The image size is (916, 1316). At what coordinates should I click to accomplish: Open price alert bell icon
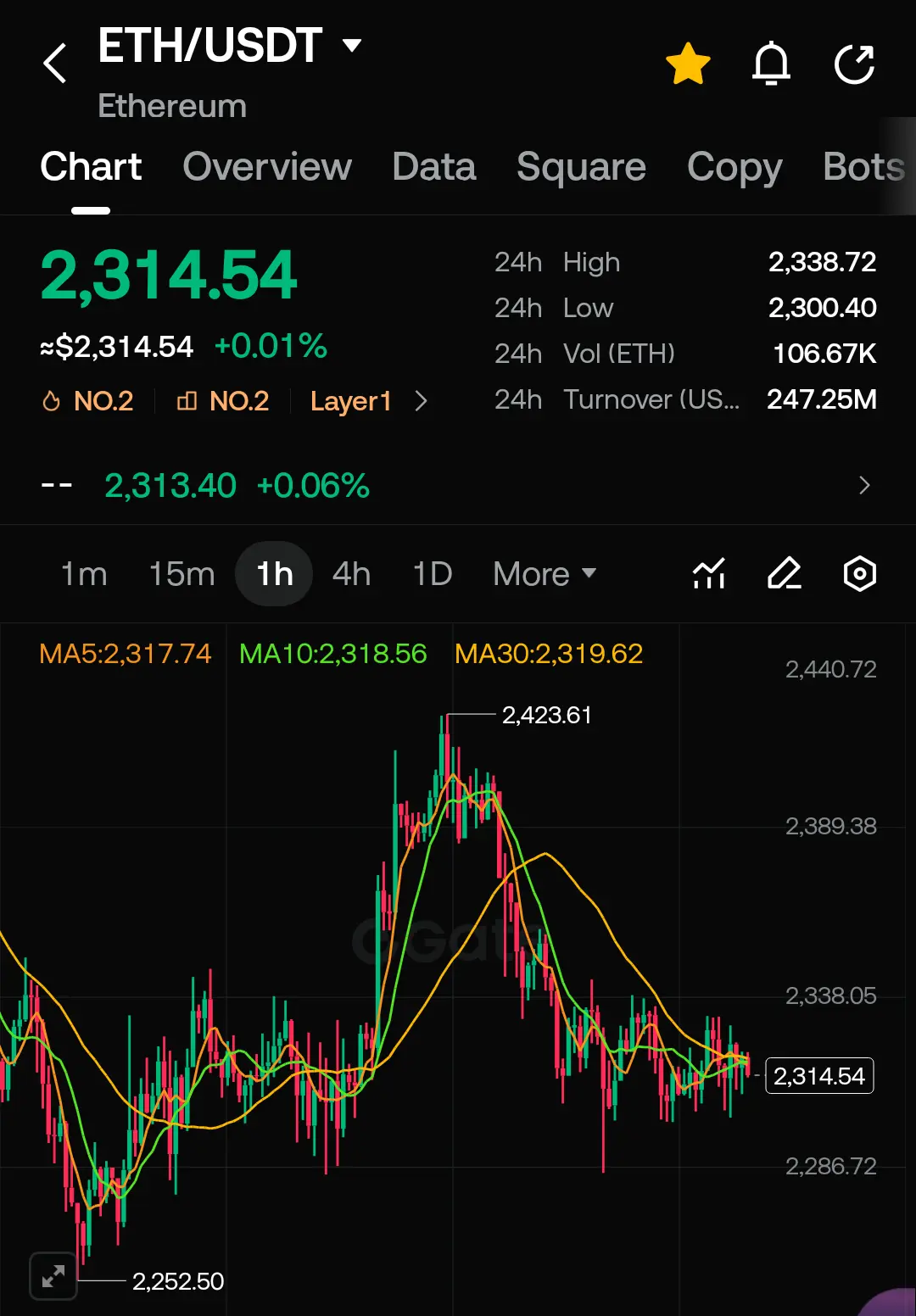coord(771,64)
